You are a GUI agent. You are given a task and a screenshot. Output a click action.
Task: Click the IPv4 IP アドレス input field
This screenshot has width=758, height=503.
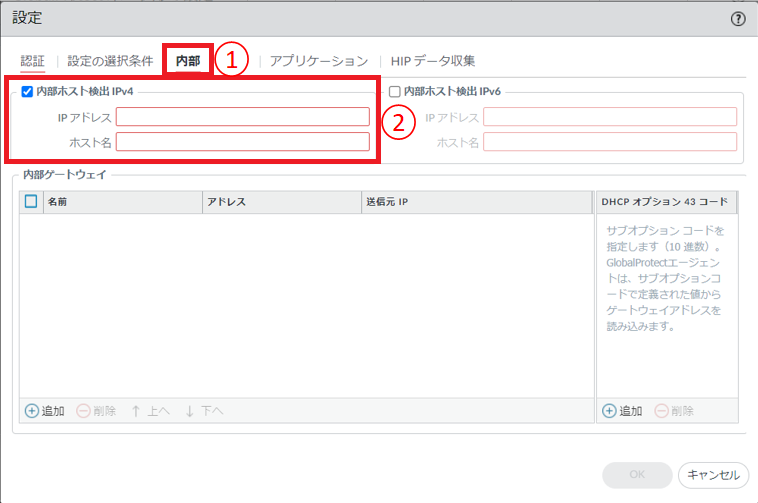(242, 117)
